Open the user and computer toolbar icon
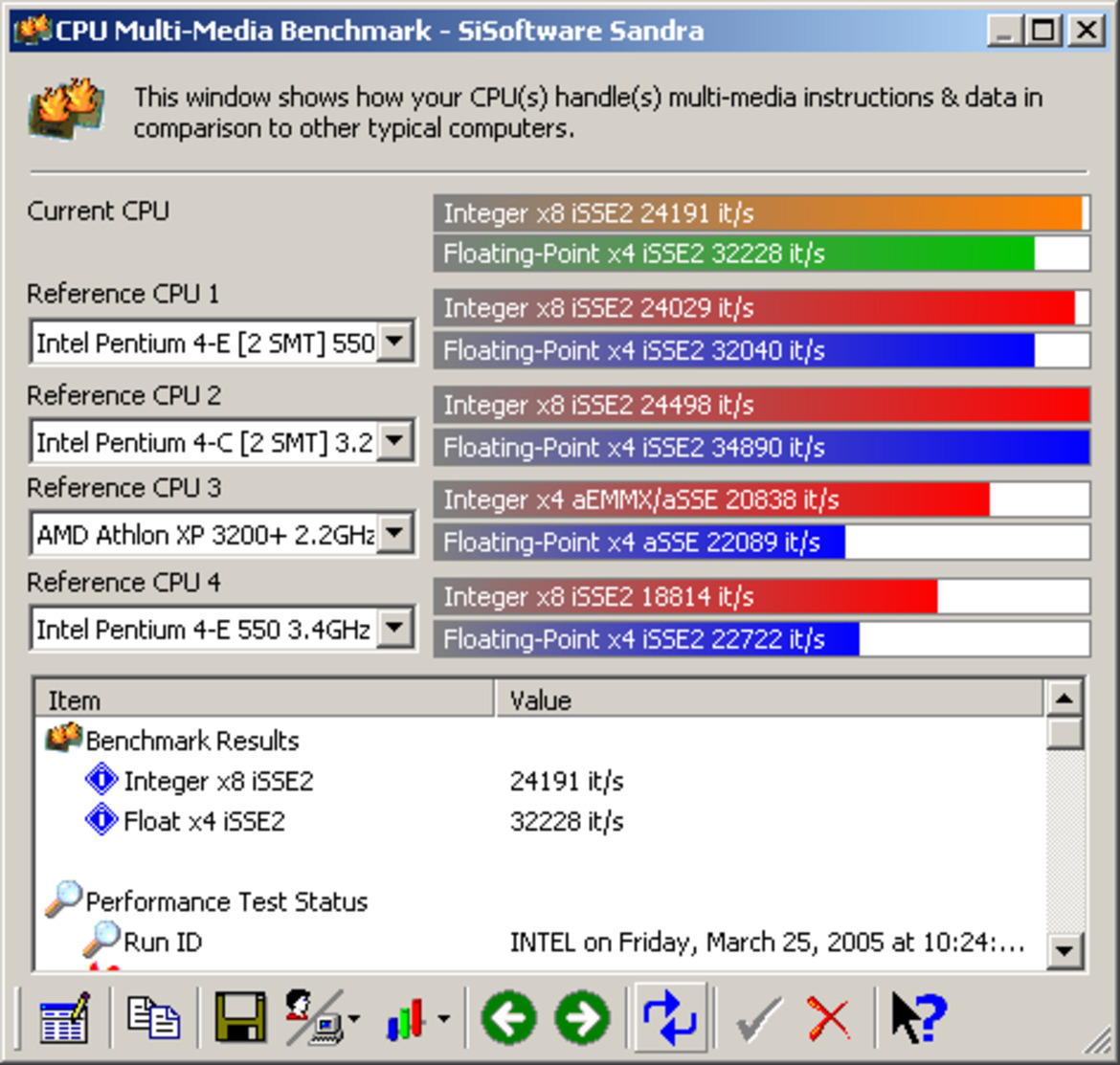1120x1065 pixels. pyautogui.click(x=314, y=1017)
